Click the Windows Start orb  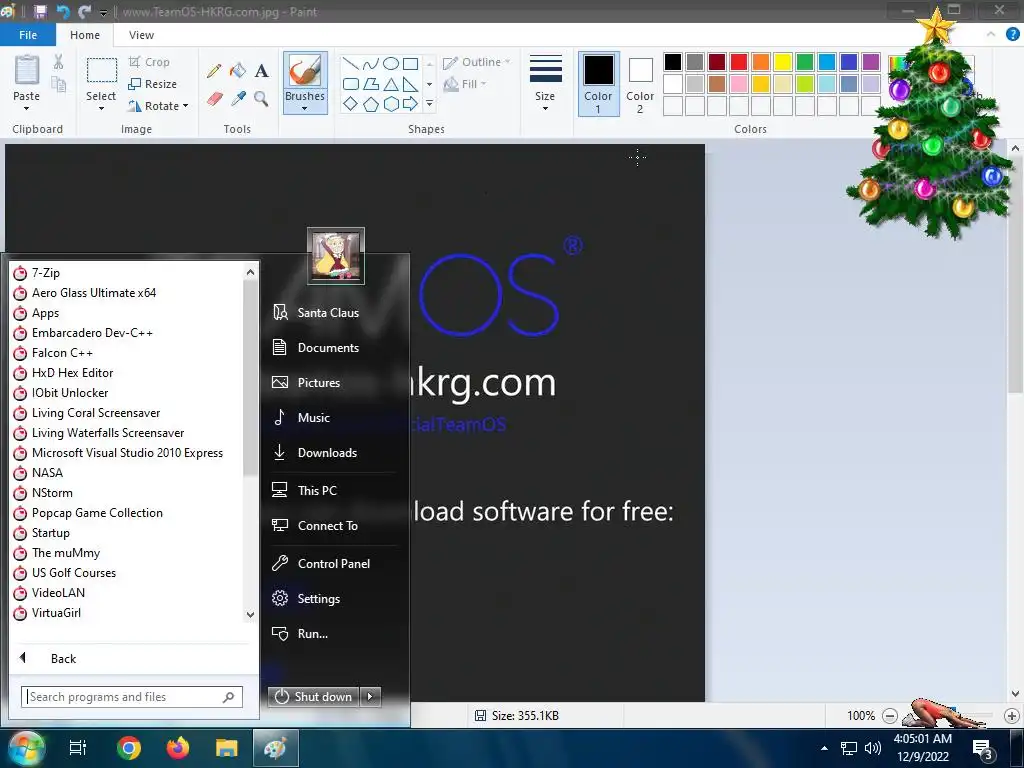(25, 748)
